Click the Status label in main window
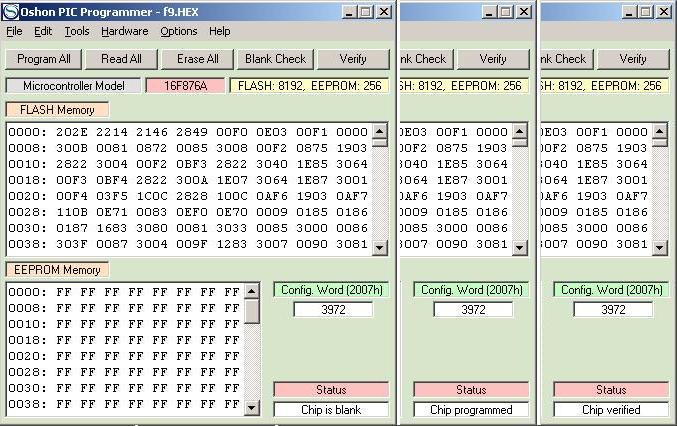Image resolution: width=677 pixels, height=426 pixels. tap(331, 390)
